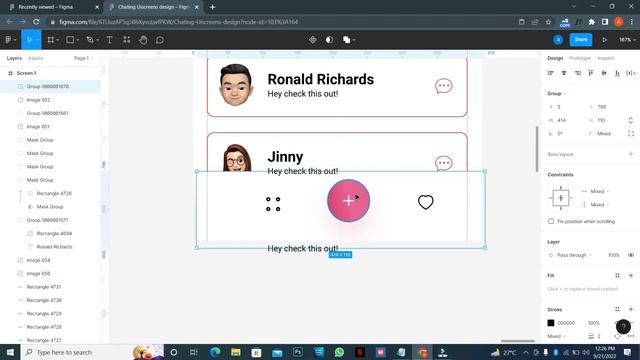Image resolution: width=640 pixels, height=360 pixels.
Task: Select layer Image 652
Action: (38, 100)
